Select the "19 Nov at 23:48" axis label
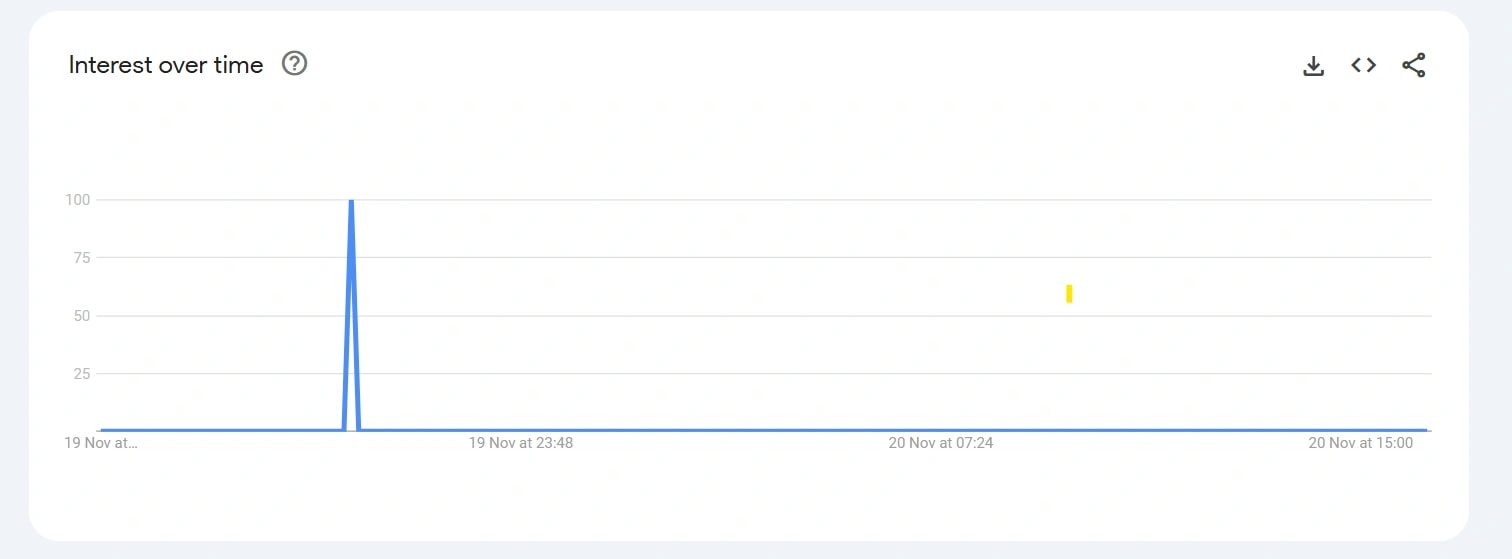 tap(521, 442)
